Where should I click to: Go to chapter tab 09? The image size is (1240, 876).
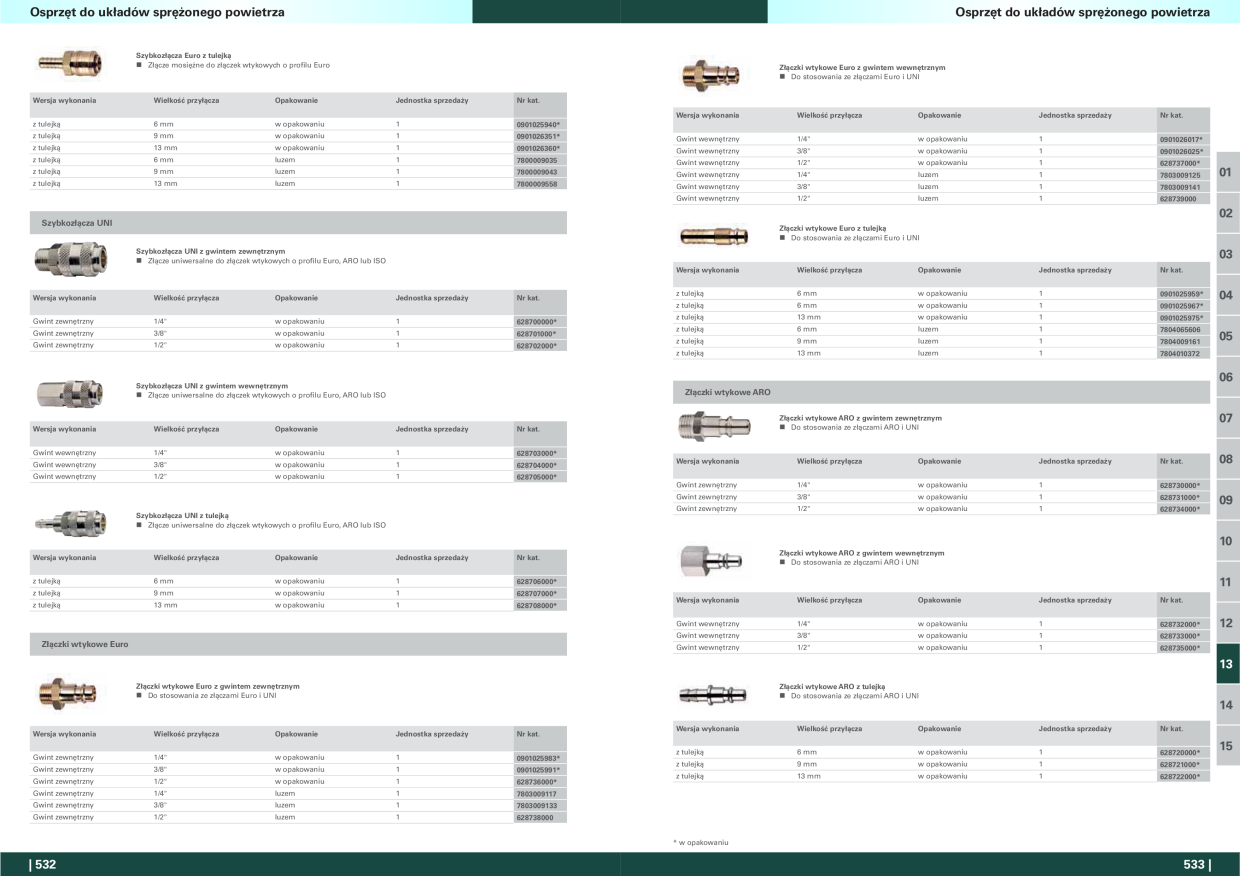click(1228, 500)
